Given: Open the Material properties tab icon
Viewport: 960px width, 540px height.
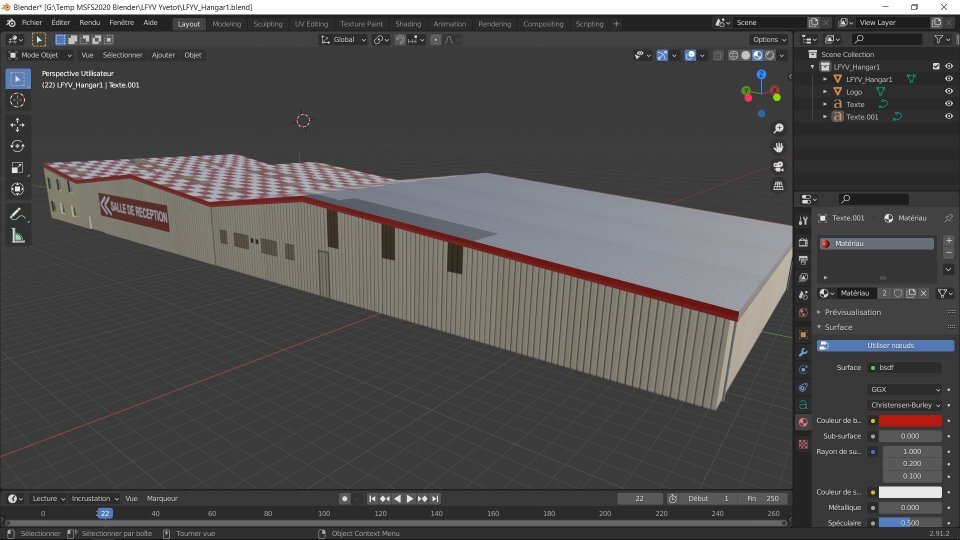Looking at the screenshot, I should (802, 423).
